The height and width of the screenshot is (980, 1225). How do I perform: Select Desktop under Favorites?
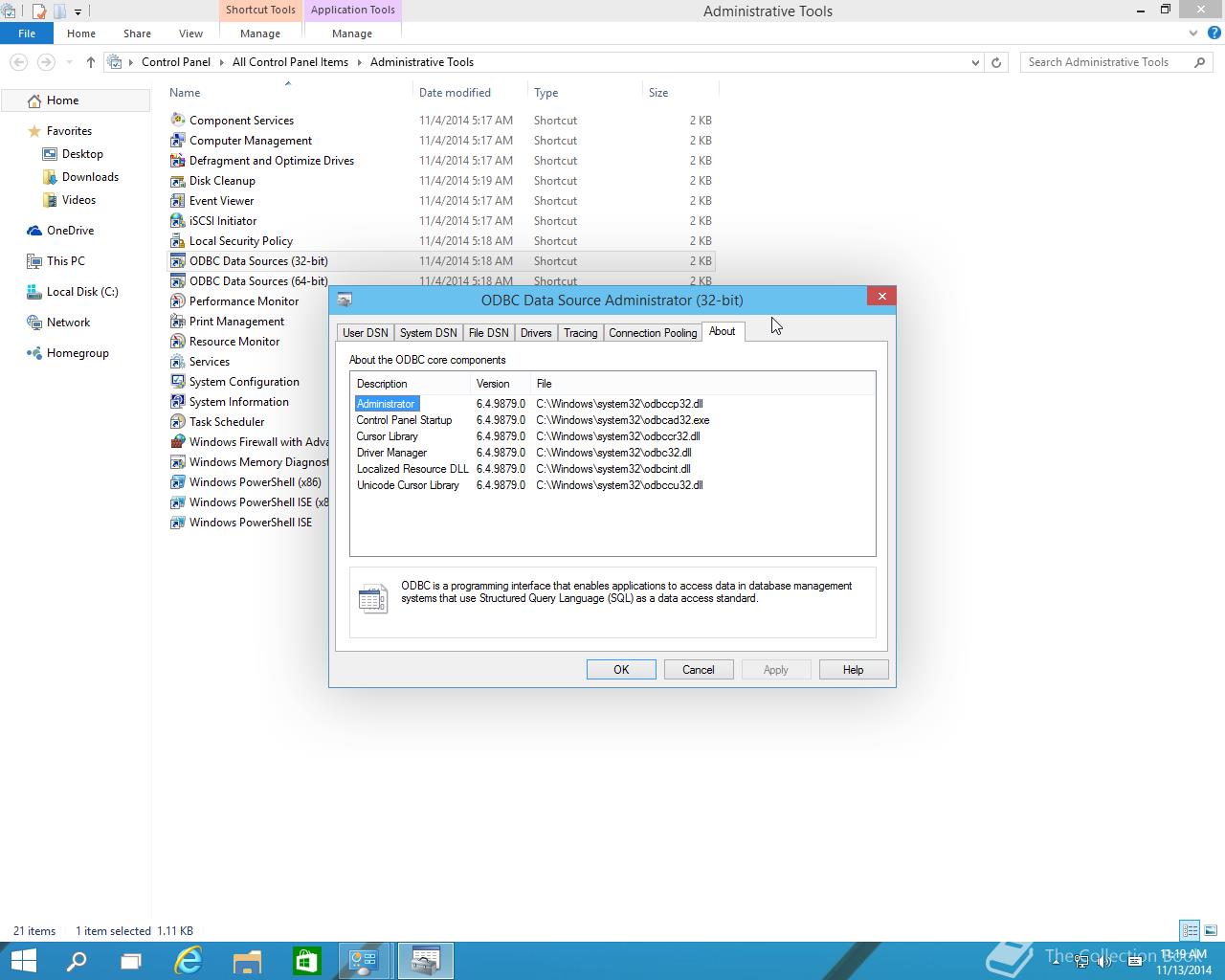point(82,154)
